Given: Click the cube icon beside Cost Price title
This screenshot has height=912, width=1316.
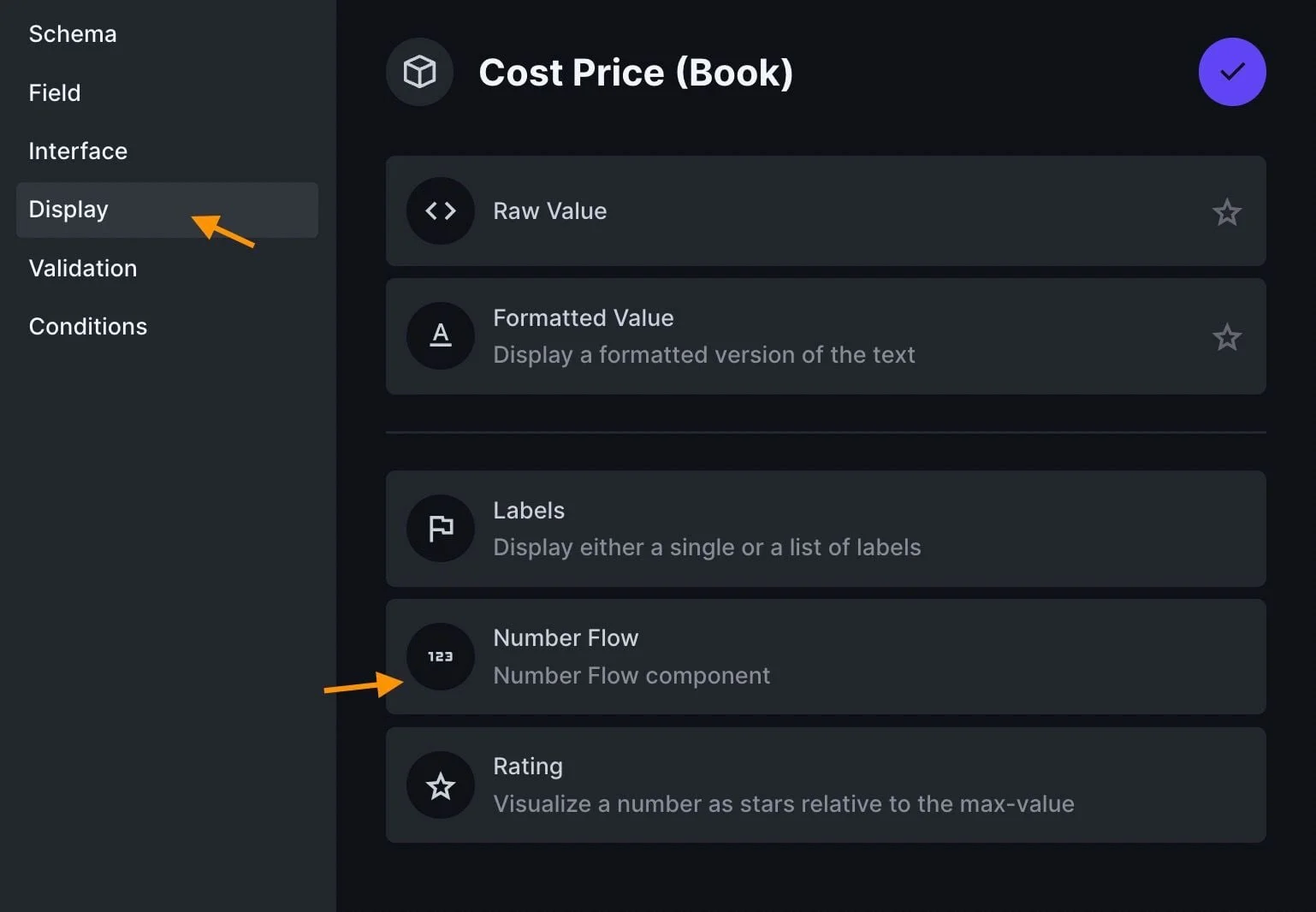Looking at the screenshot, I should point(419,72).
